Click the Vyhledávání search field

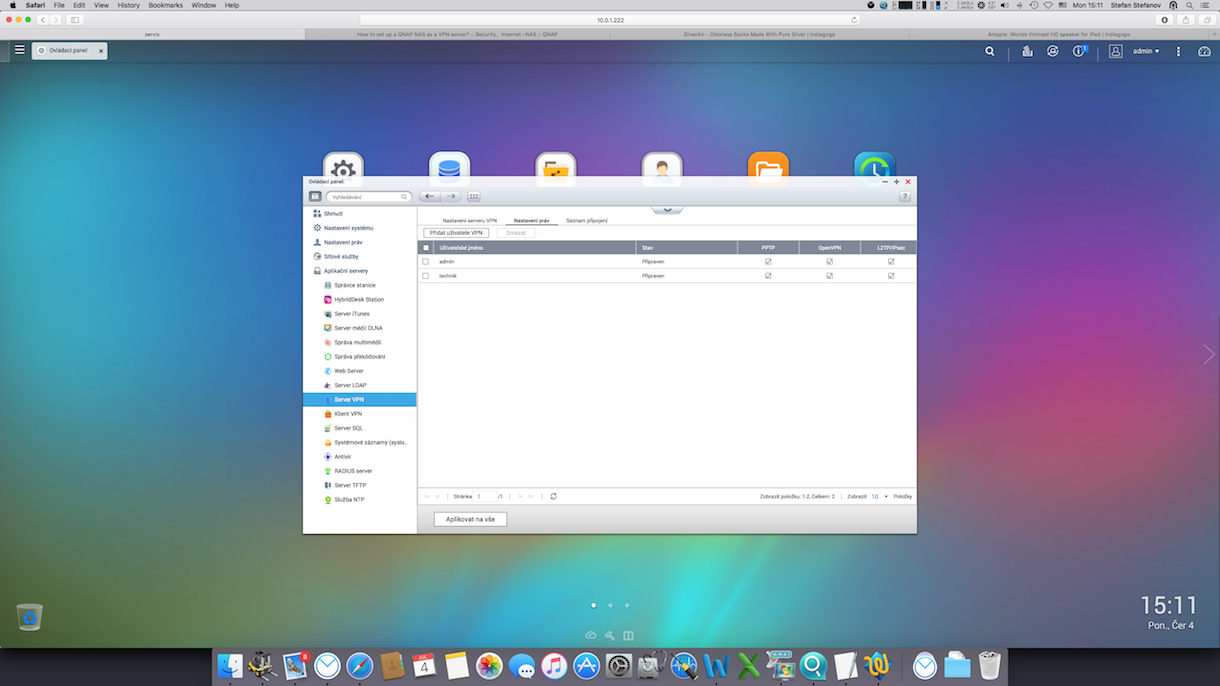(366, 197)
